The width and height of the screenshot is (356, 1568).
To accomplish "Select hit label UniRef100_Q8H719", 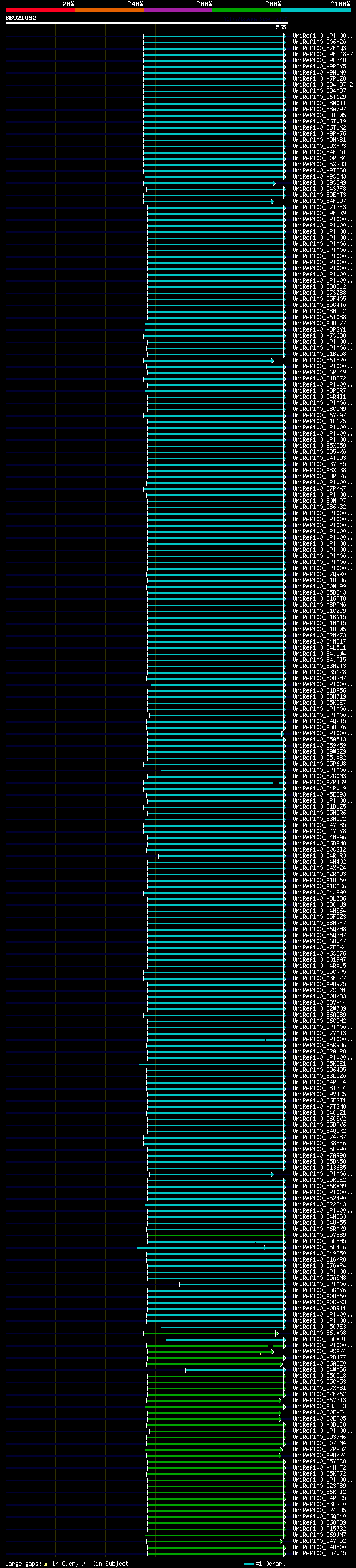I will (319, 696).
